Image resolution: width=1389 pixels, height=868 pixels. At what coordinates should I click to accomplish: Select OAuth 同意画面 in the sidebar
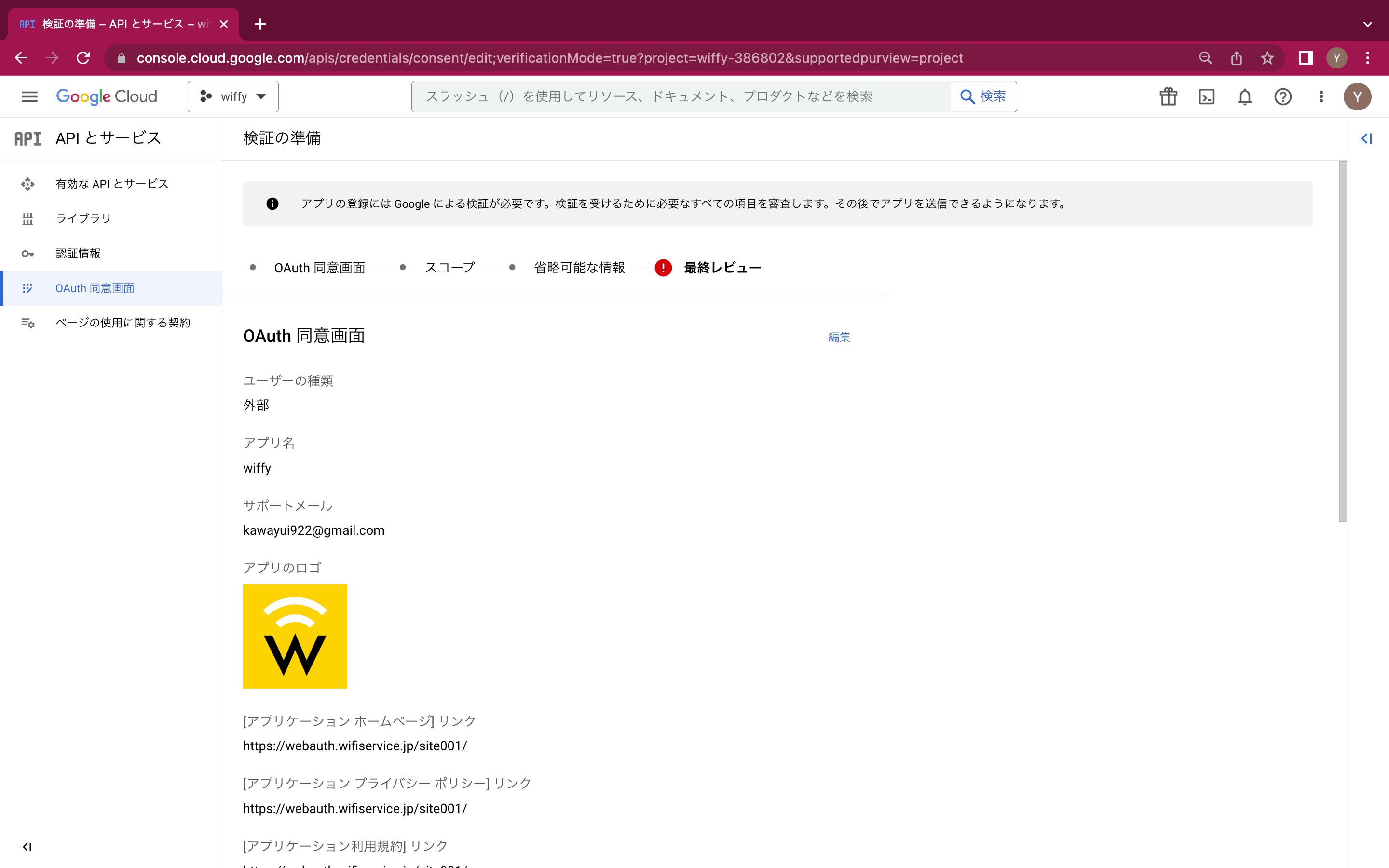click(x=111, y=288)
